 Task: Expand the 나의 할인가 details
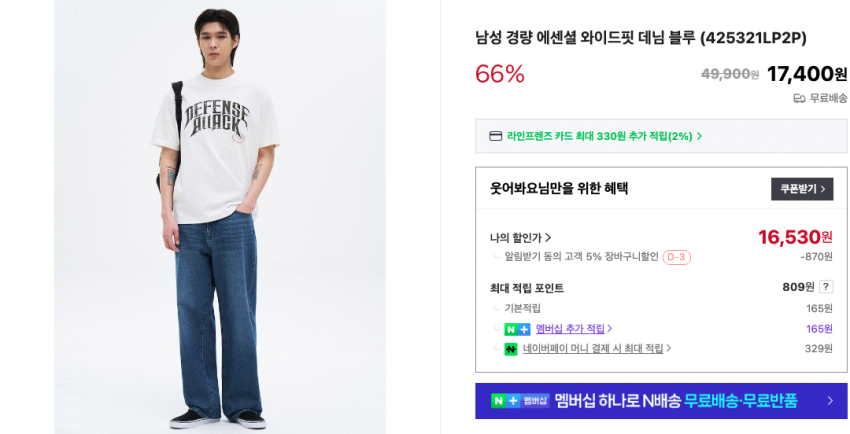point(520,238)
